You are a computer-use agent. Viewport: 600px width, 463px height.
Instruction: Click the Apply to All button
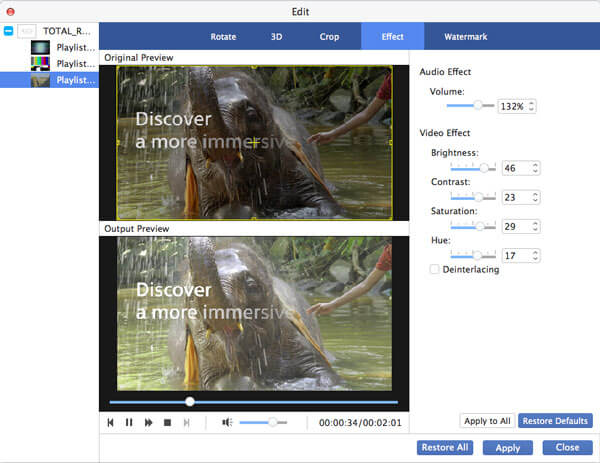tap(487, 421)
